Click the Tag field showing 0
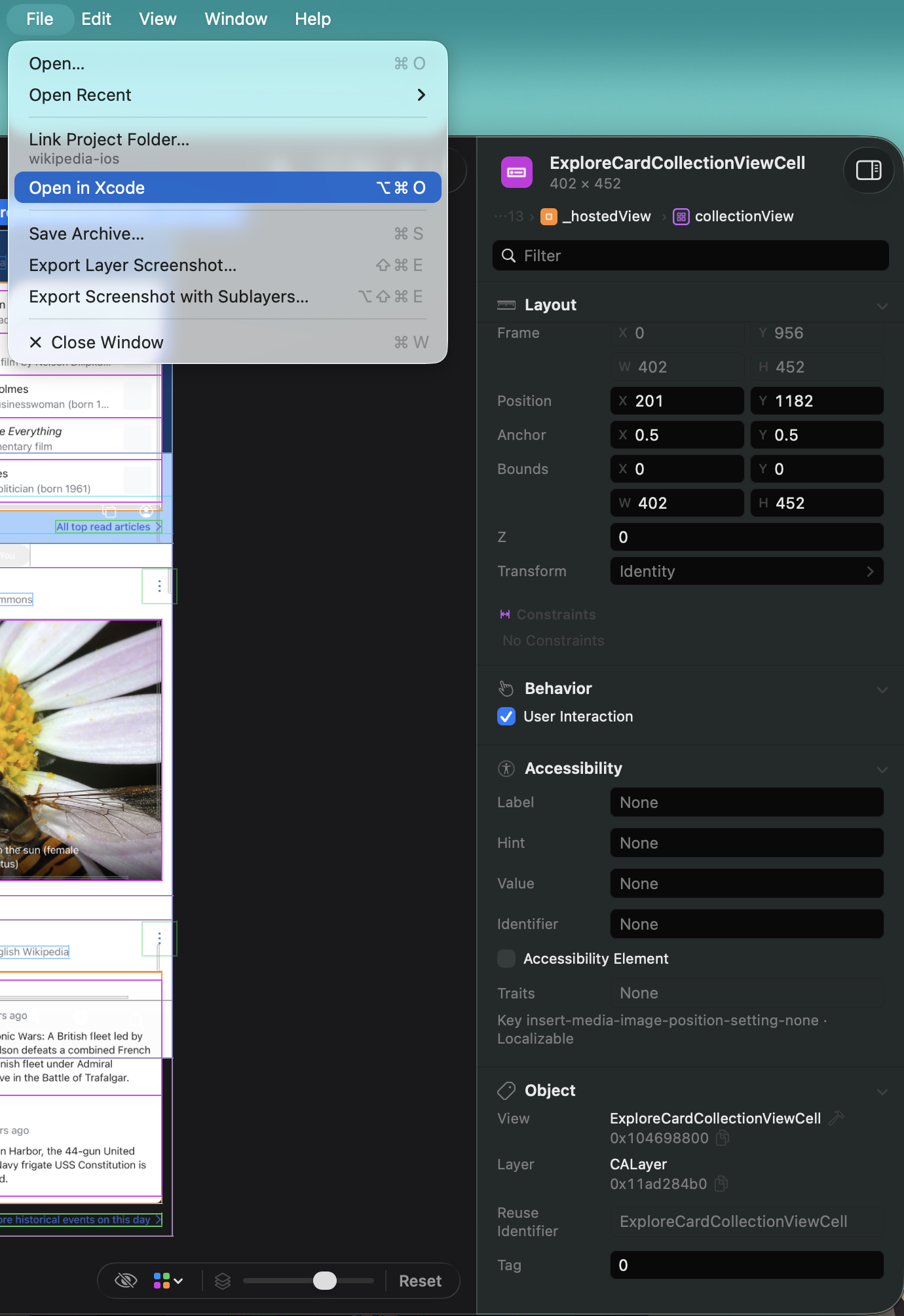The image size is (904, 1316). pyautogui.click(x=747, y=1265)
